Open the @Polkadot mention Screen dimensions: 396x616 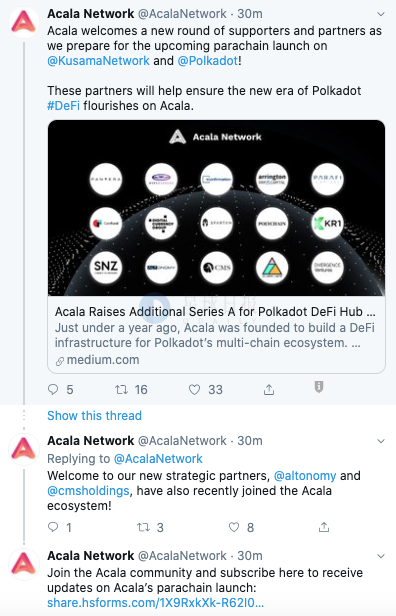[x=208, y=61]
